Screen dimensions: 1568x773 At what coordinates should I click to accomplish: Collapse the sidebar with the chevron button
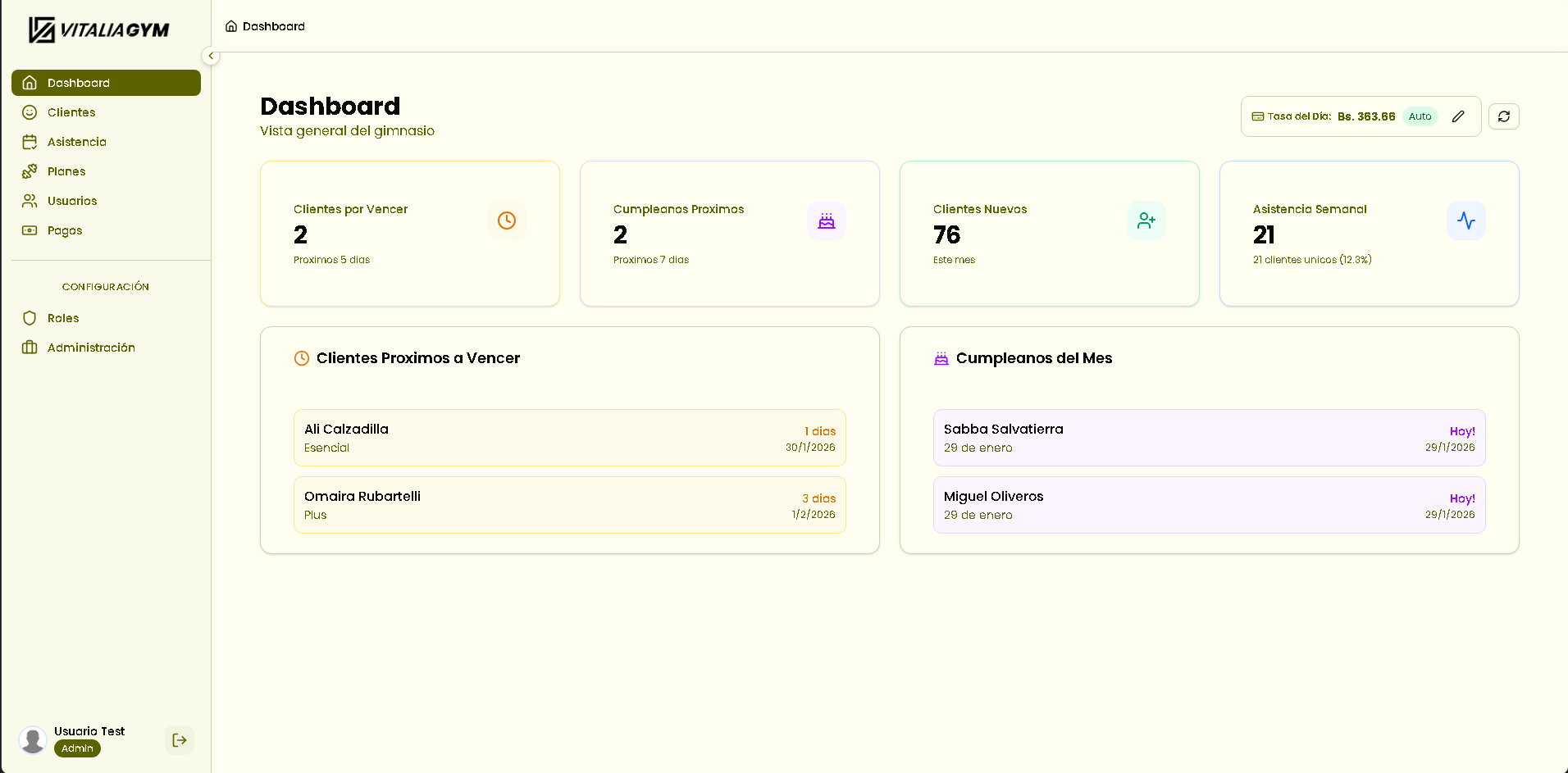click(x=211, y=56)
